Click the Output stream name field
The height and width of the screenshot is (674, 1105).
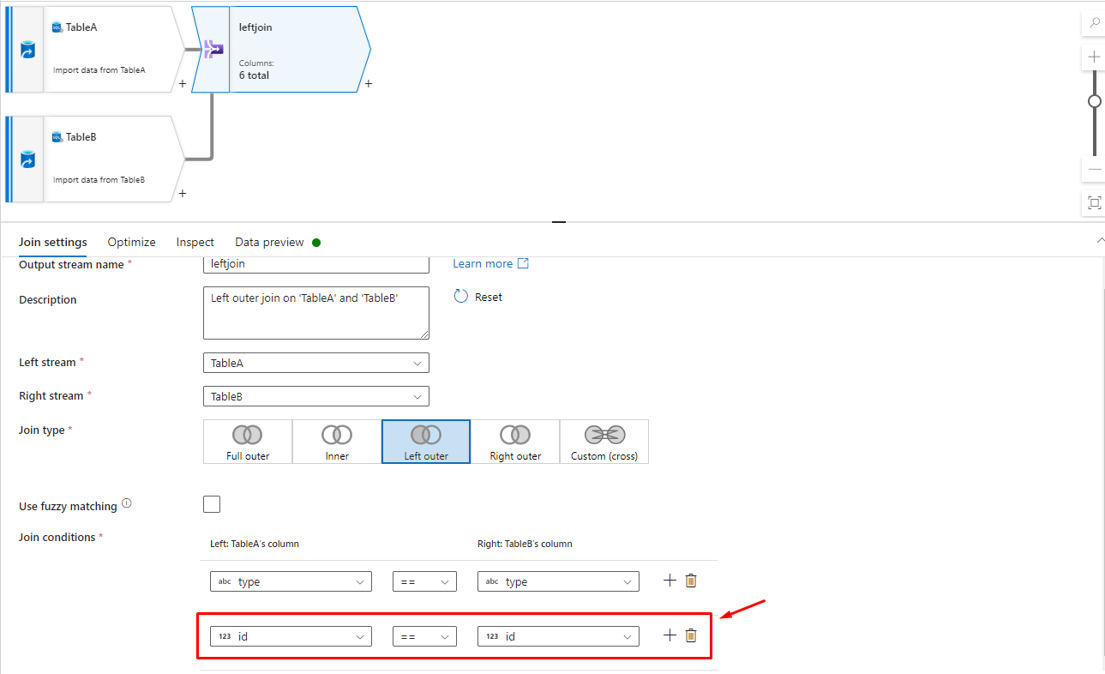(x=316, y=264)
